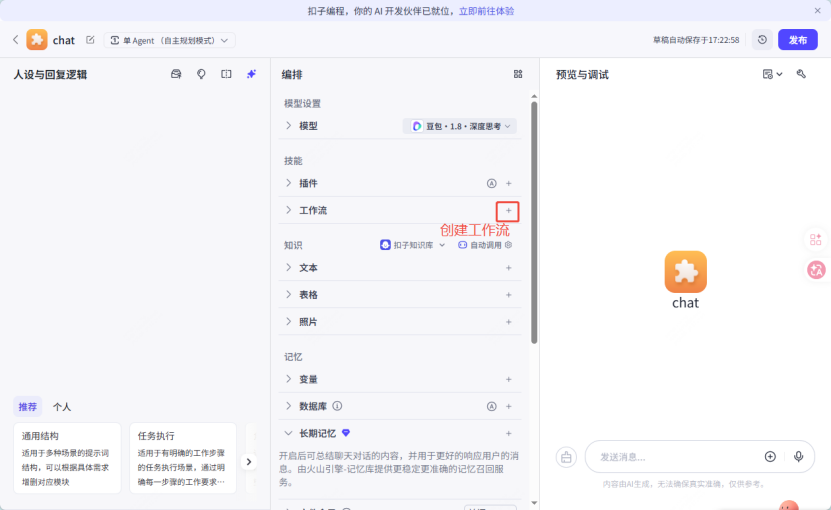Click the microphone voice input icon
The image size is (831, 510).
coord(798,456)
